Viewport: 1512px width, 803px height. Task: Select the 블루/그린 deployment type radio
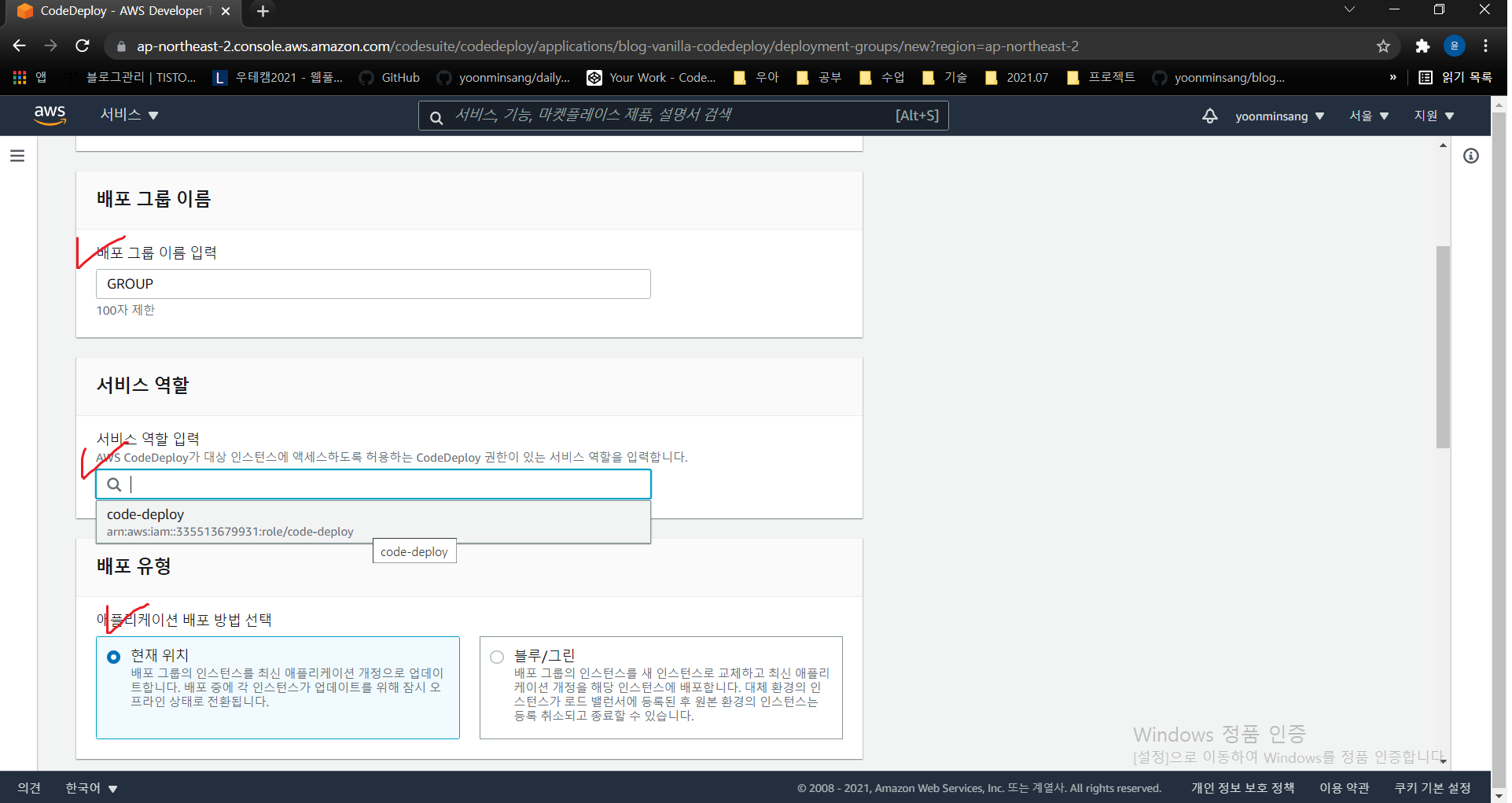point(497,657)
